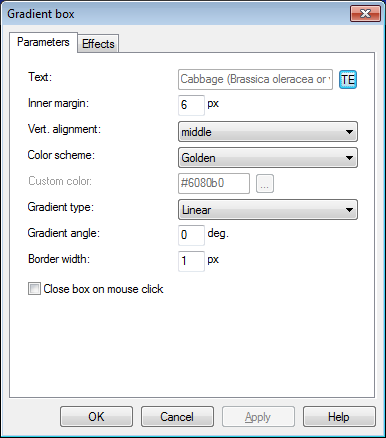Focus the Text input field
The width and height of the screenshot is (386, 438).
(x=255, y=80)
